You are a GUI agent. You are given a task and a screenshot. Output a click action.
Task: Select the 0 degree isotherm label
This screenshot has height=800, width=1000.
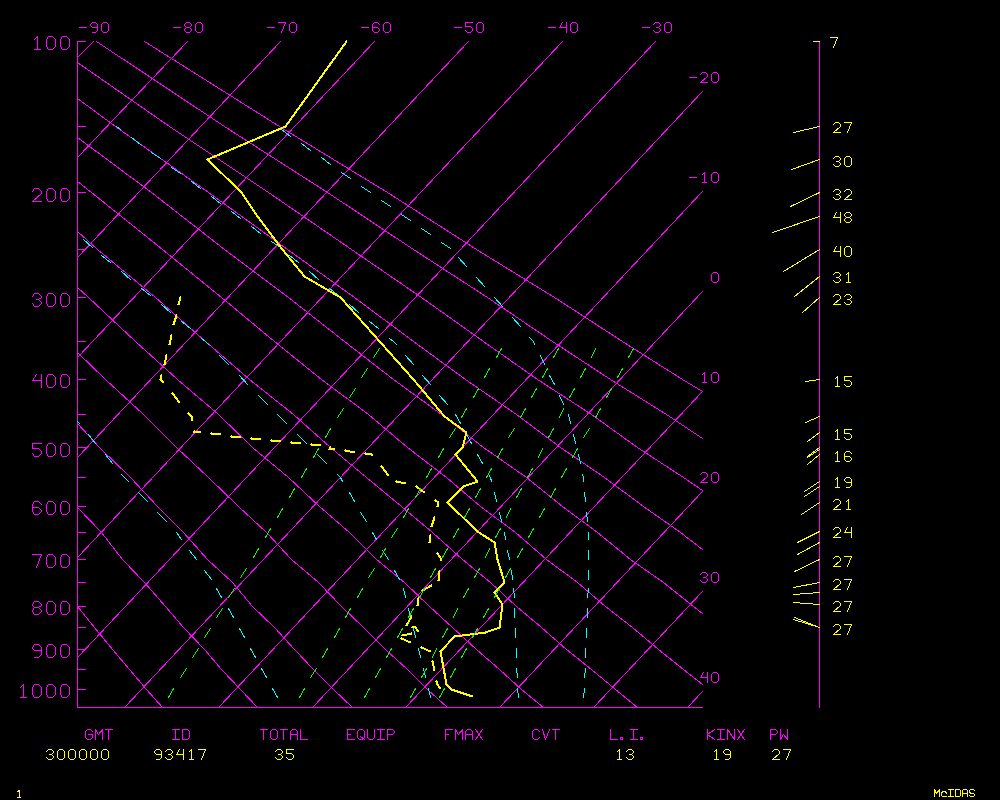point(714,278)
